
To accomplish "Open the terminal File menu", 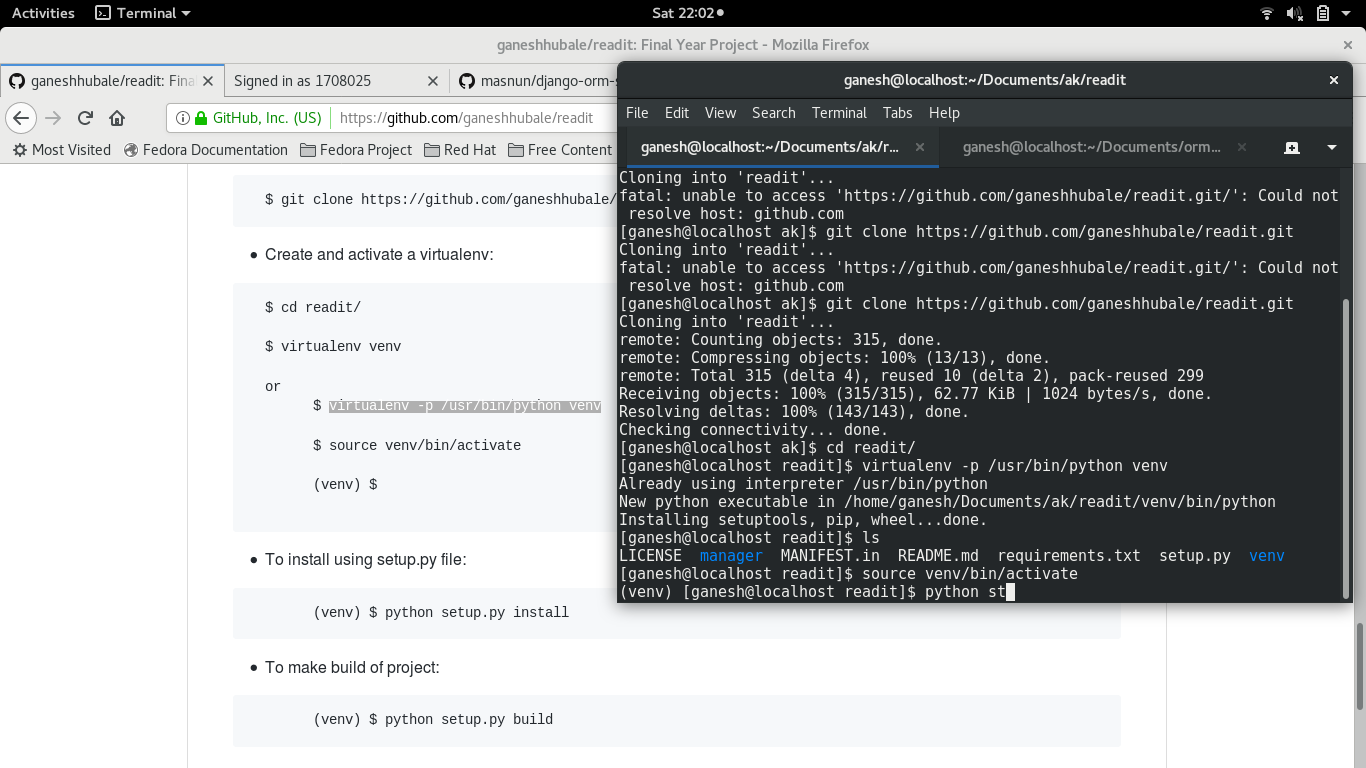I will click(x=637, y=113).
